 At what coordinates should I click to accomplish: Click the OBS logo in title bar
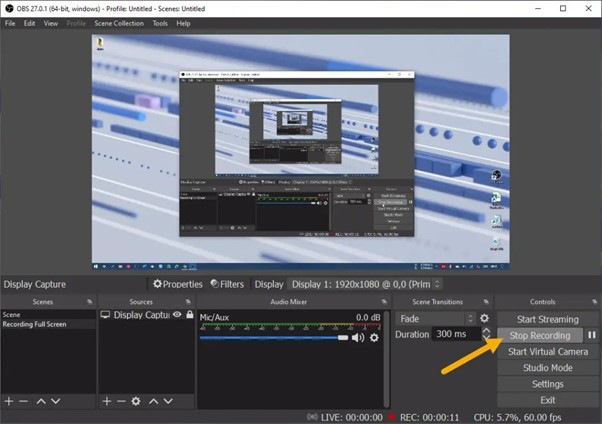[x=9, y=8]
